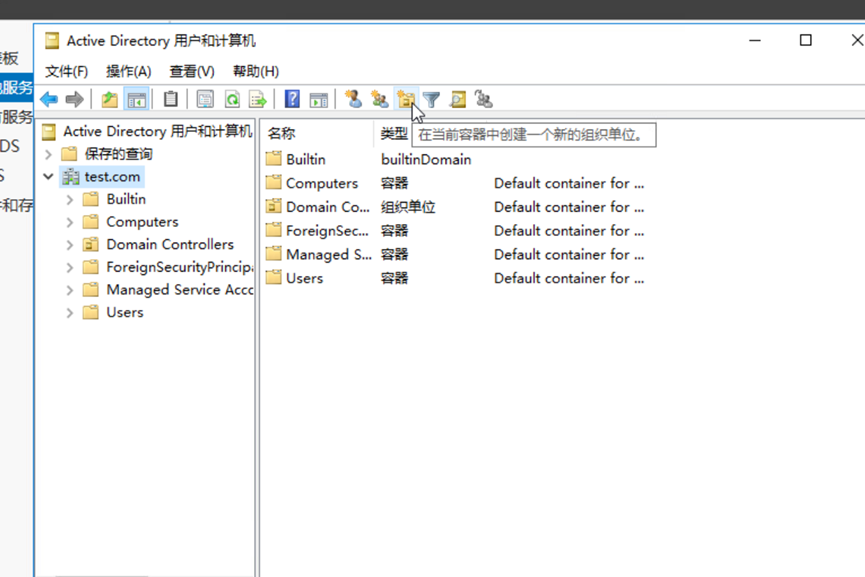
Task: Select Users in the left tree
Action: coord(125,312)
